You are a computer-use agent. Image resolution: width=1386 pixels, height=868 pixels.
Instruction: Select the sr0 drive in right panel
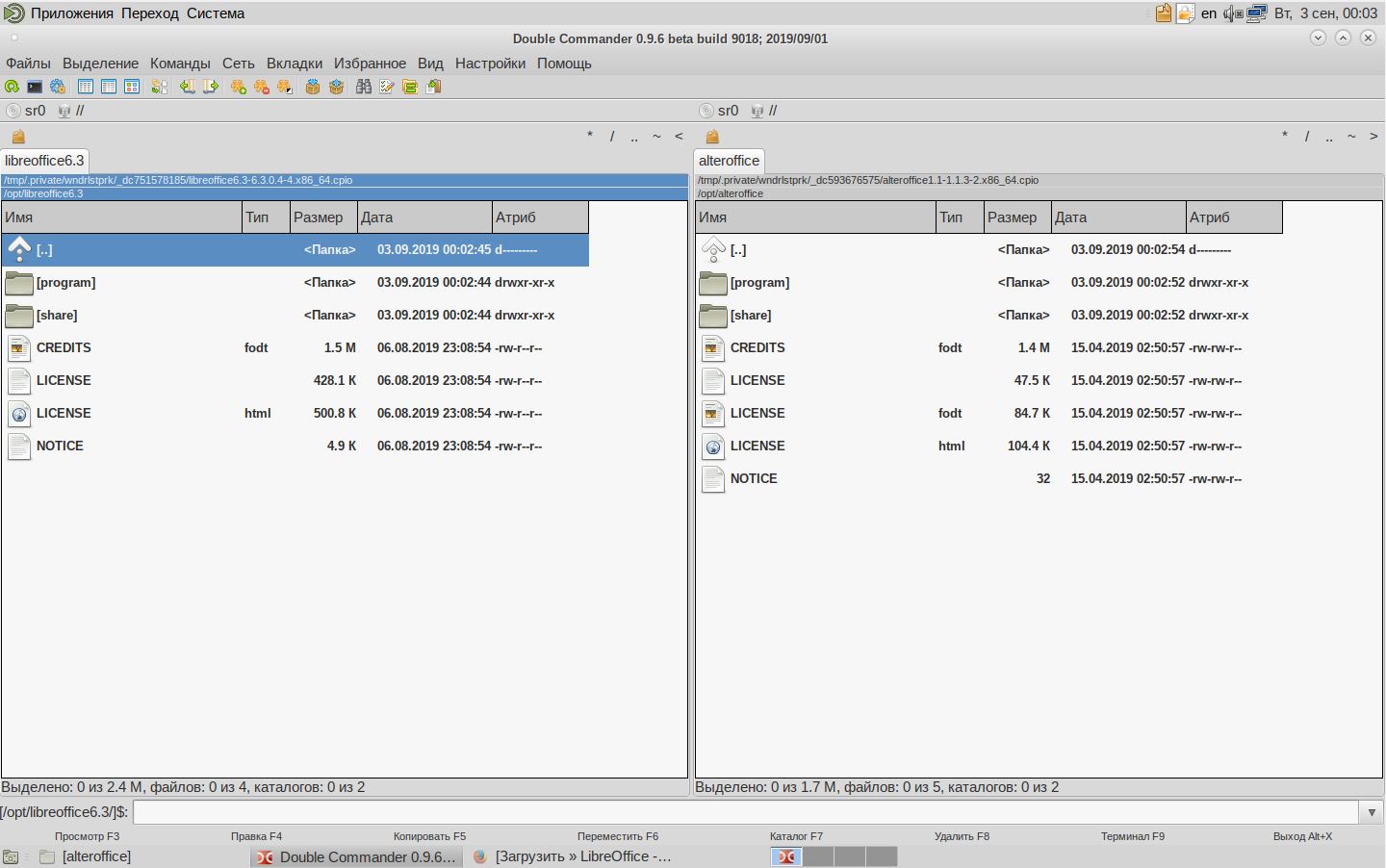coord(719,111)
